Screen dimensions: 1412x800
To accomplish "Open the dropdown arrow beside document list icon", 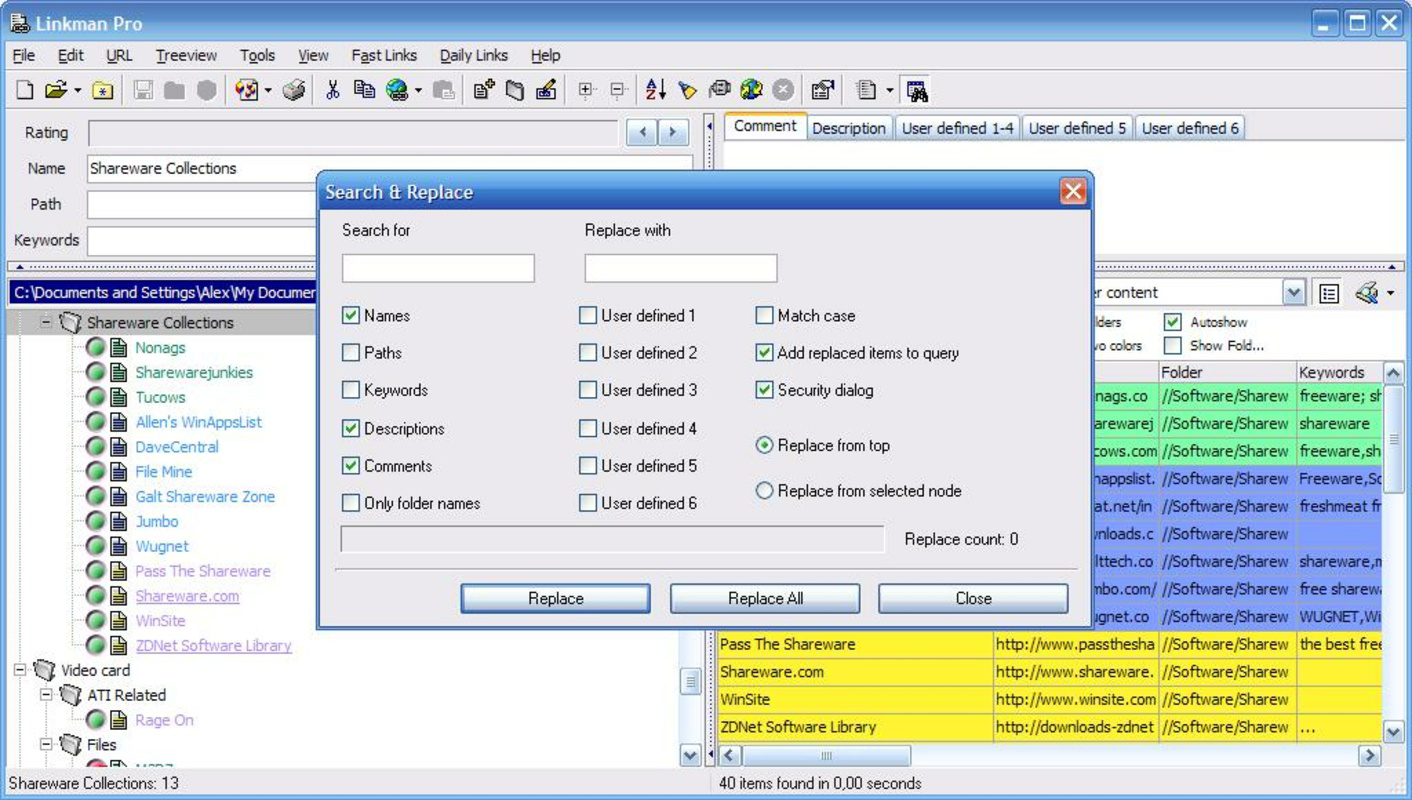I will click(888, 91).
